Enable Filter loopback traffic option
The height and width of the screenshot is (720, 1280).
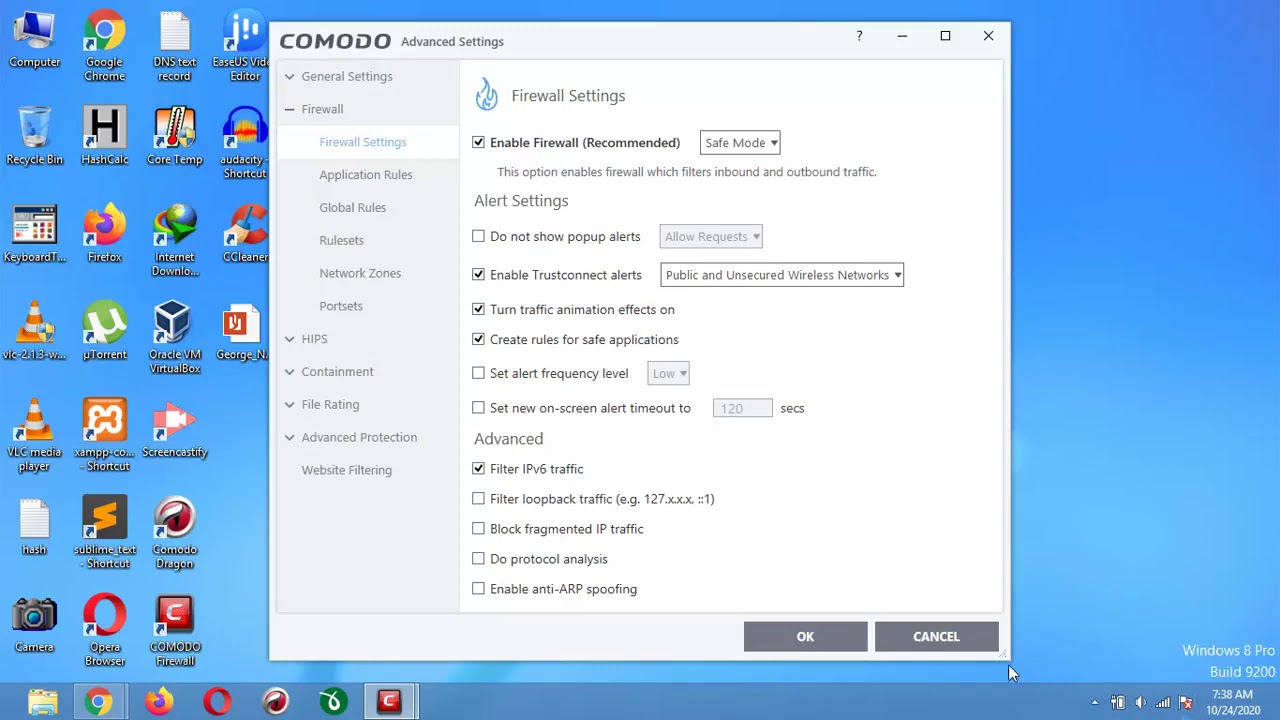478,499
